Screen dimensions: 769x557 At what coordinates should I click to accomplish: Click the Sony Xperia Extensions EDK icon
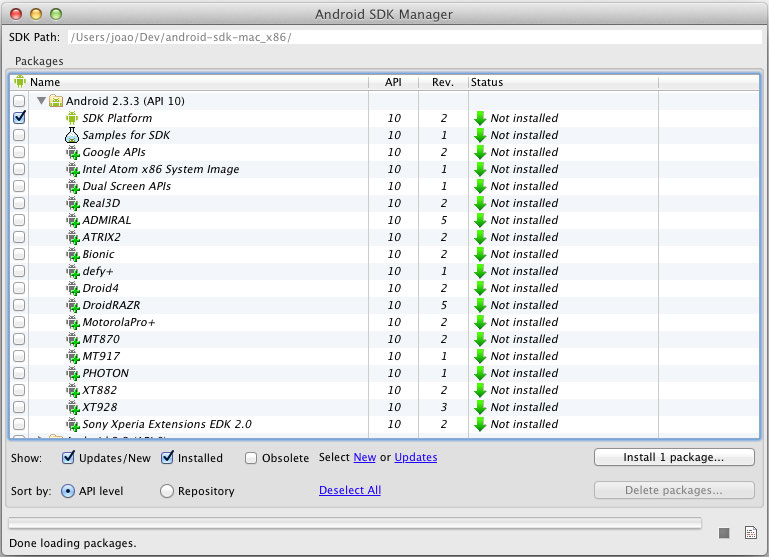pos(72,424)
